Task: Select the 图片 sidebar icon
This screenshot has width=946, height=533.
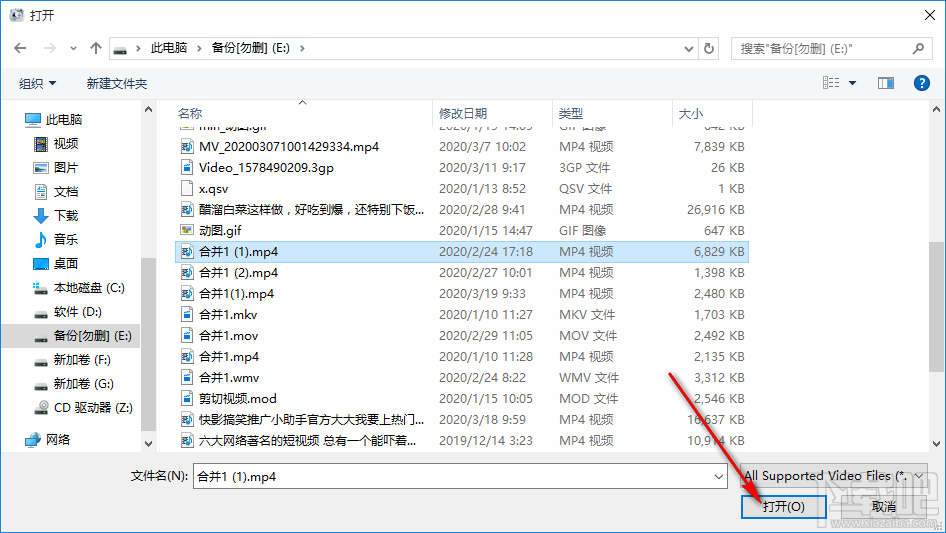Action: (x=41, y=168)
